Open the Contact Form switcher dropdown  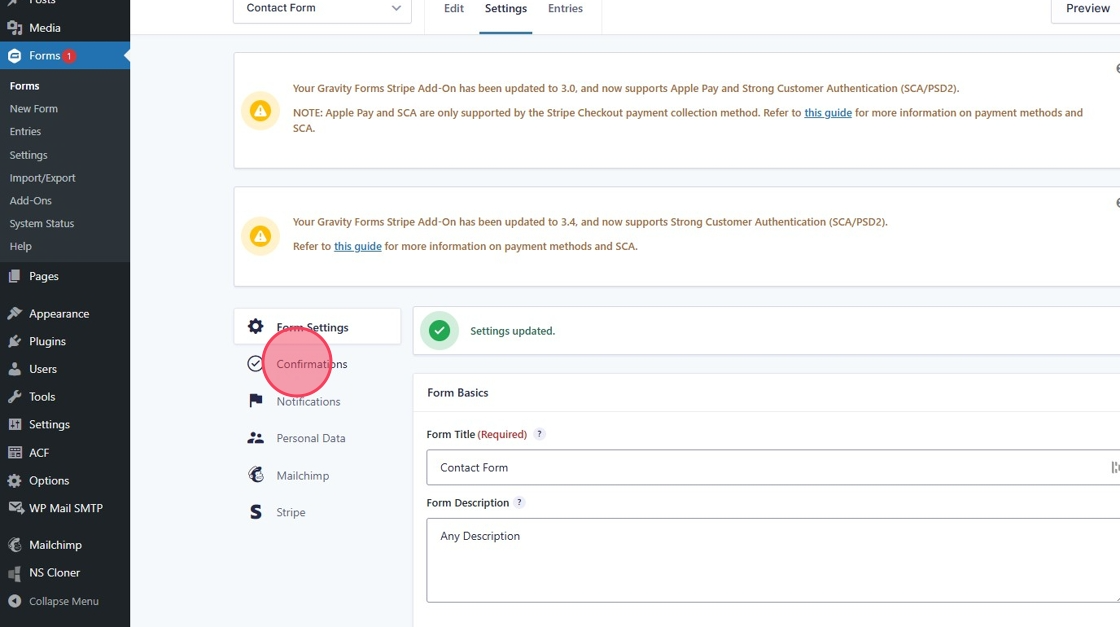322,9
